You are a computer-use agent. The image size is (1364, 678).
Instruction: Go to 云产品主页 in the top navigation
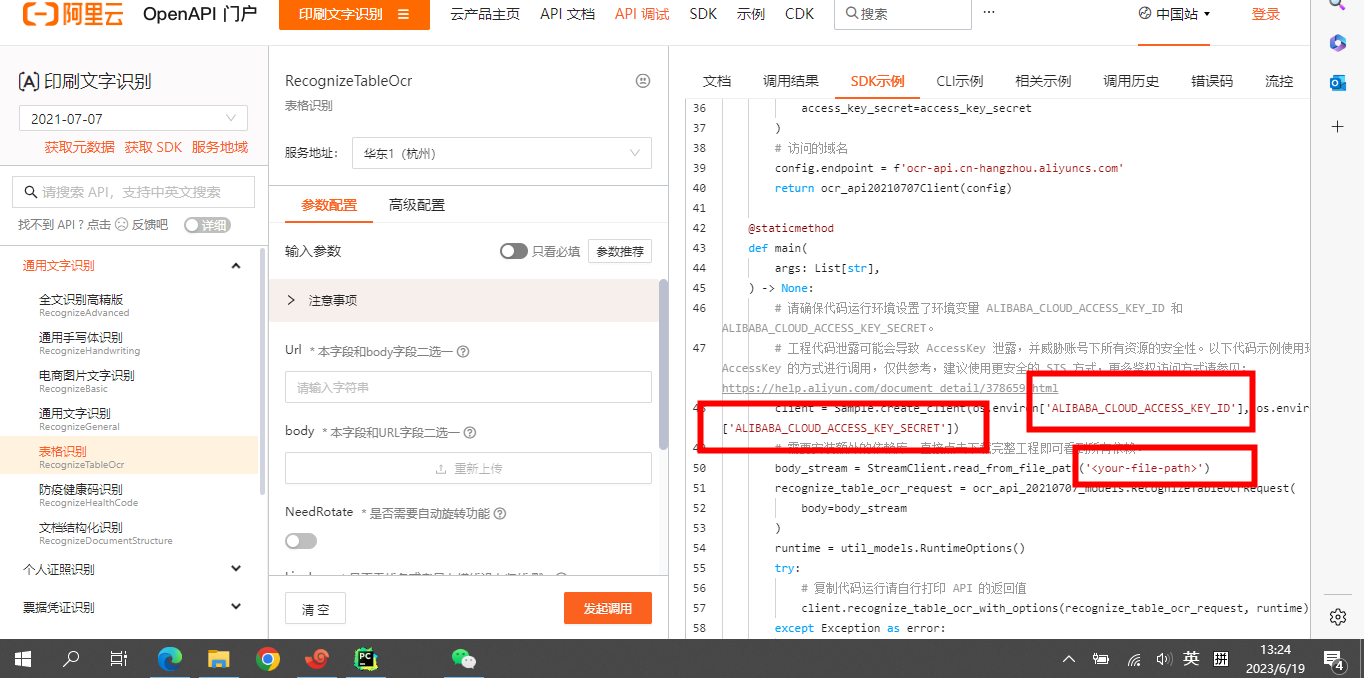487,14
